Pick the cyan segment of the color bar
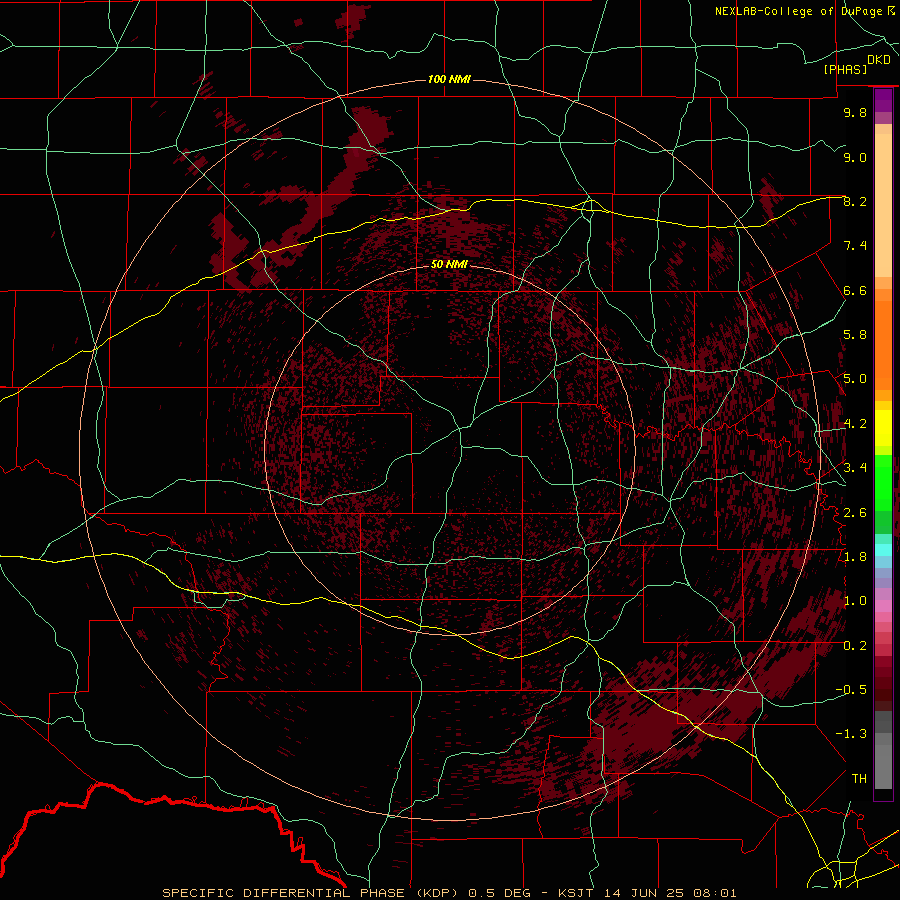The width and height of the screenshot is (900, 900). coord(883,549)
